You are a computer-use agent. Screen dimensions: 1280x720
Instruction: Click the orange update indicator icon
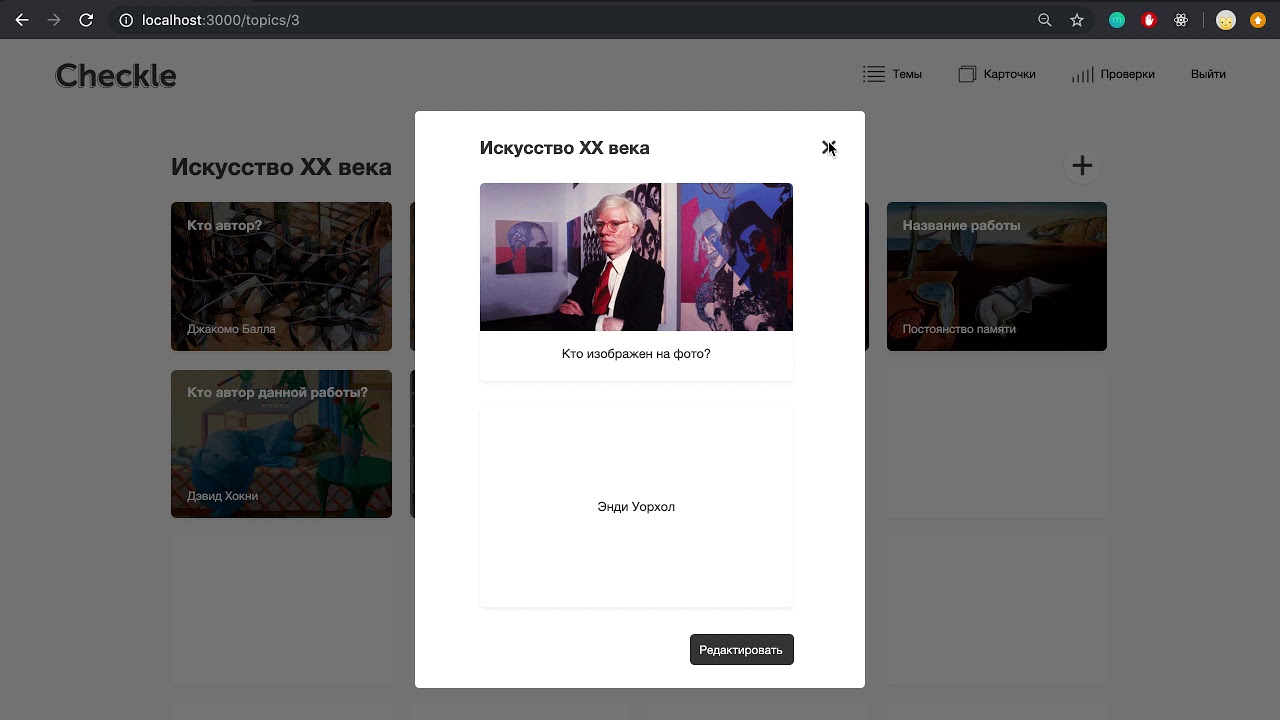coord(1258,20)
